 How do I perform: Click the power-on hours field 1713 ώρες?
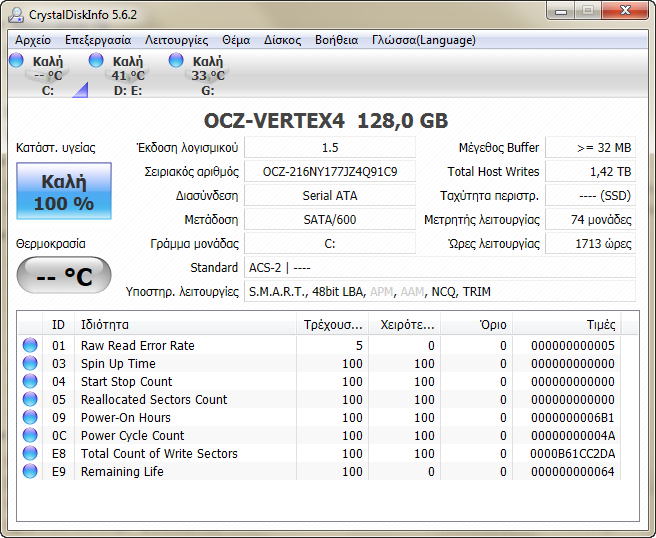click(x=590, y=244)
